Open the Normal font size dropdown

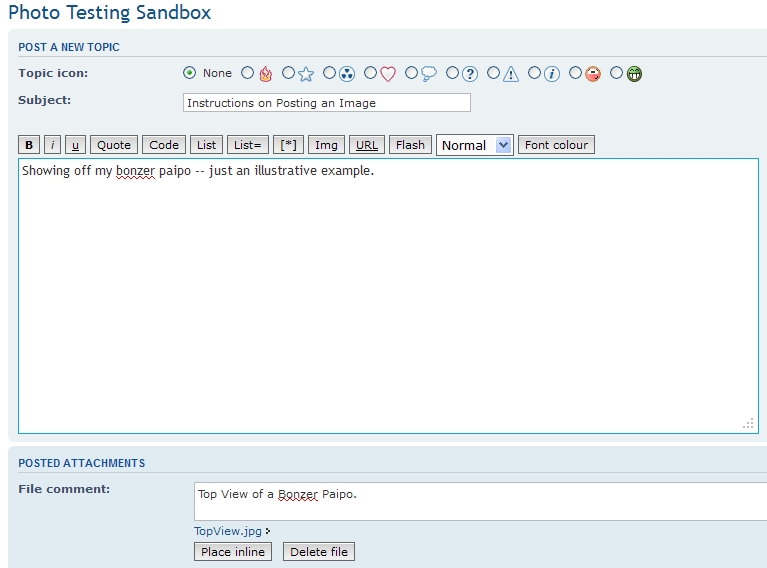[474, 145]
